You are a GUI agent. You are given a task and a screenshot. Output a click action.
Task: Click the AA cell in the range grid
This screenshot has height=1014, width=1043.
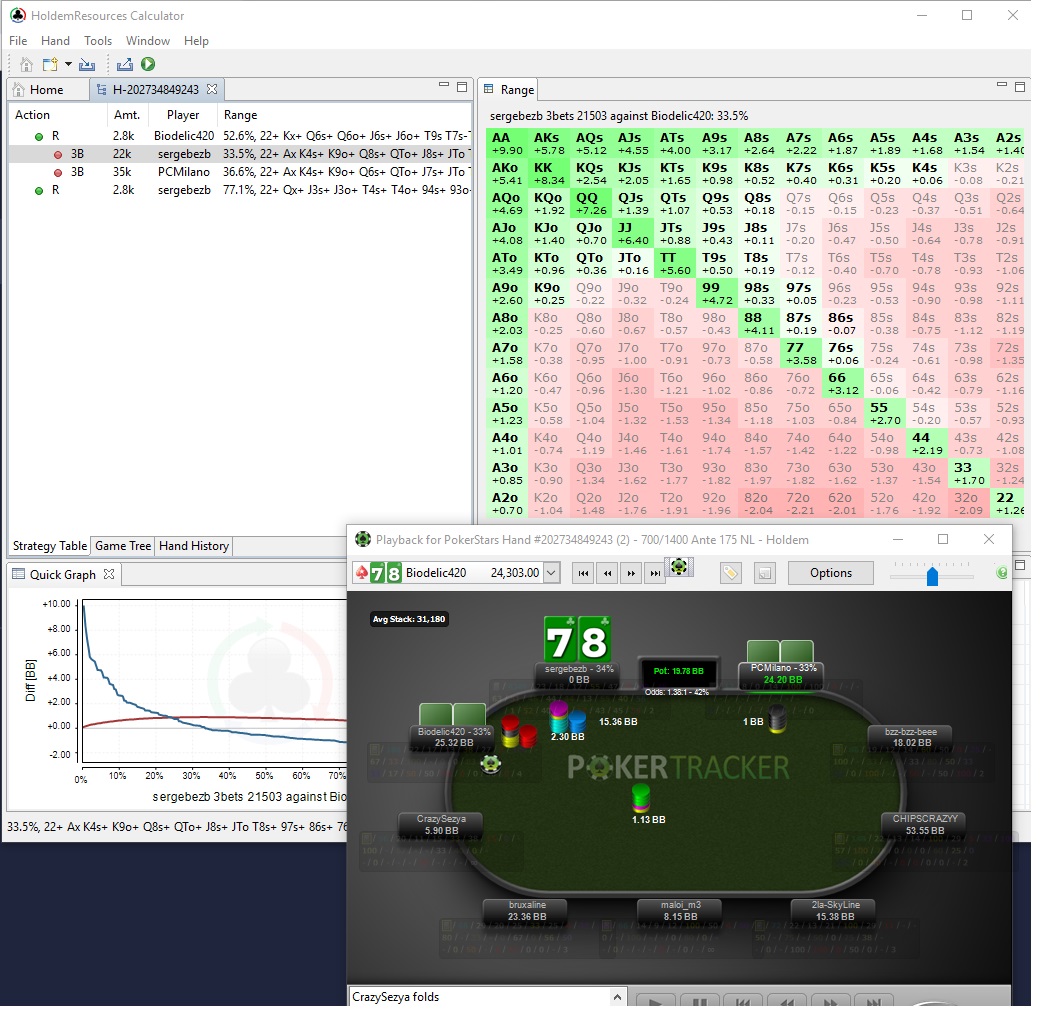click(507, 144)
